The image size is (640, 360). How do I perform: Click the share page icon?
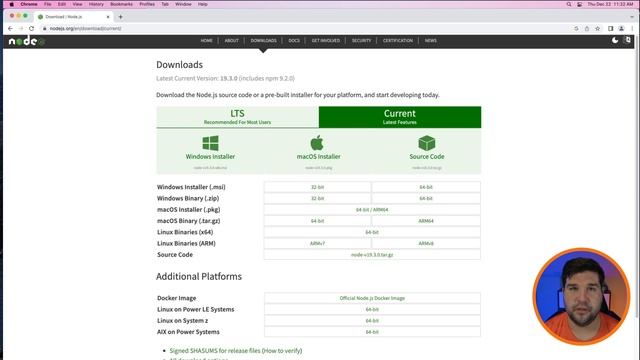click(x=587, y=29)
